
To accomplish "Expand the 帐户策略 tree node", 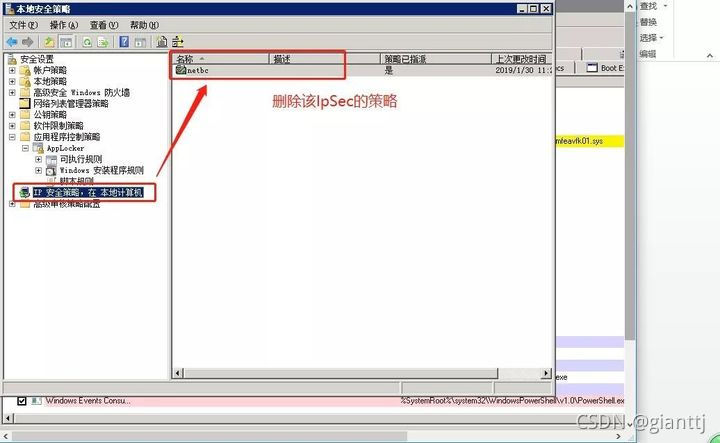I will click(12, 70).
